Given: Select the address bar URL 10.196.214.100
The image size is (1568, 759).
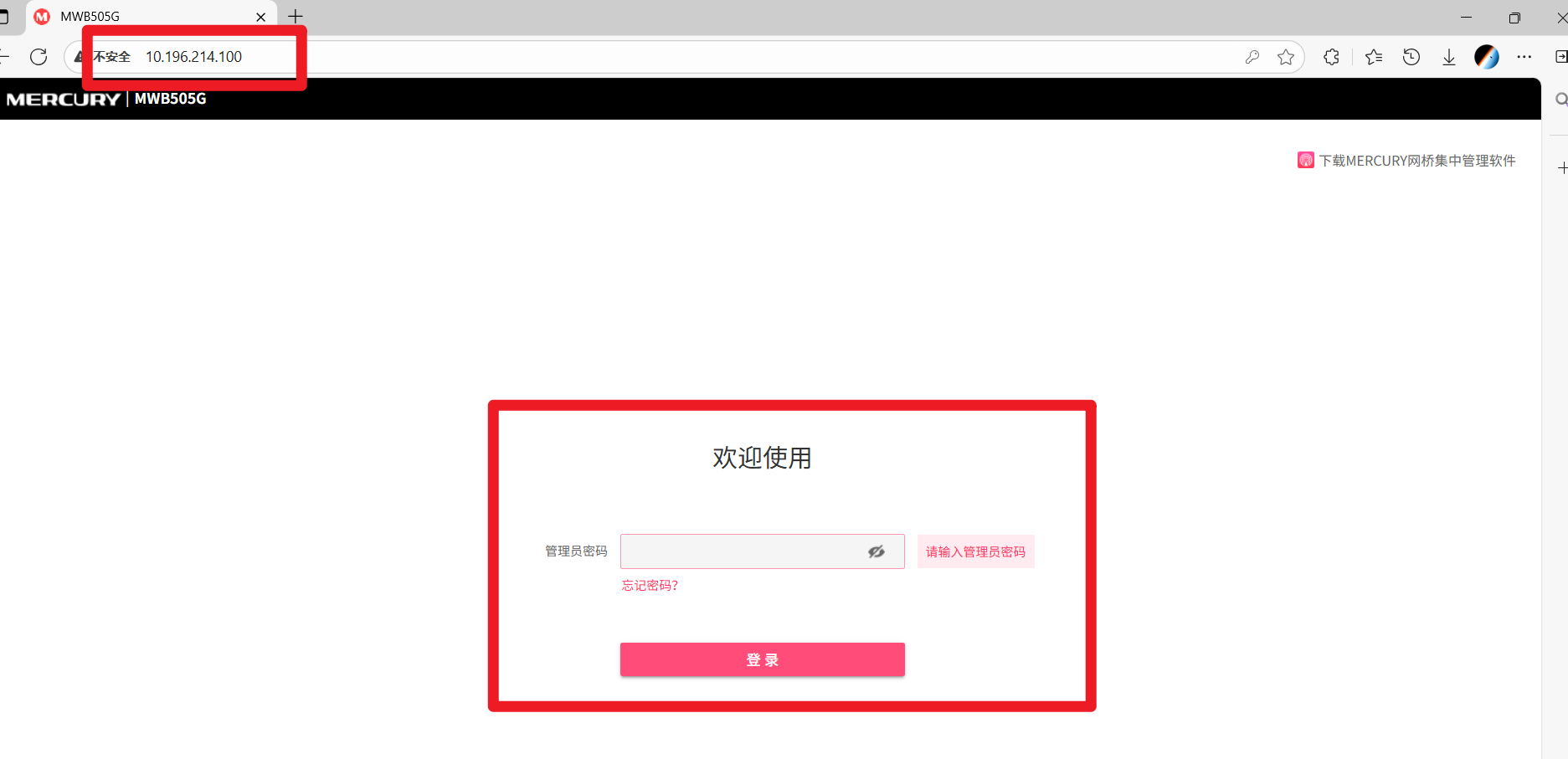Looking at the screenshot, I should click(x=194, y=57).
